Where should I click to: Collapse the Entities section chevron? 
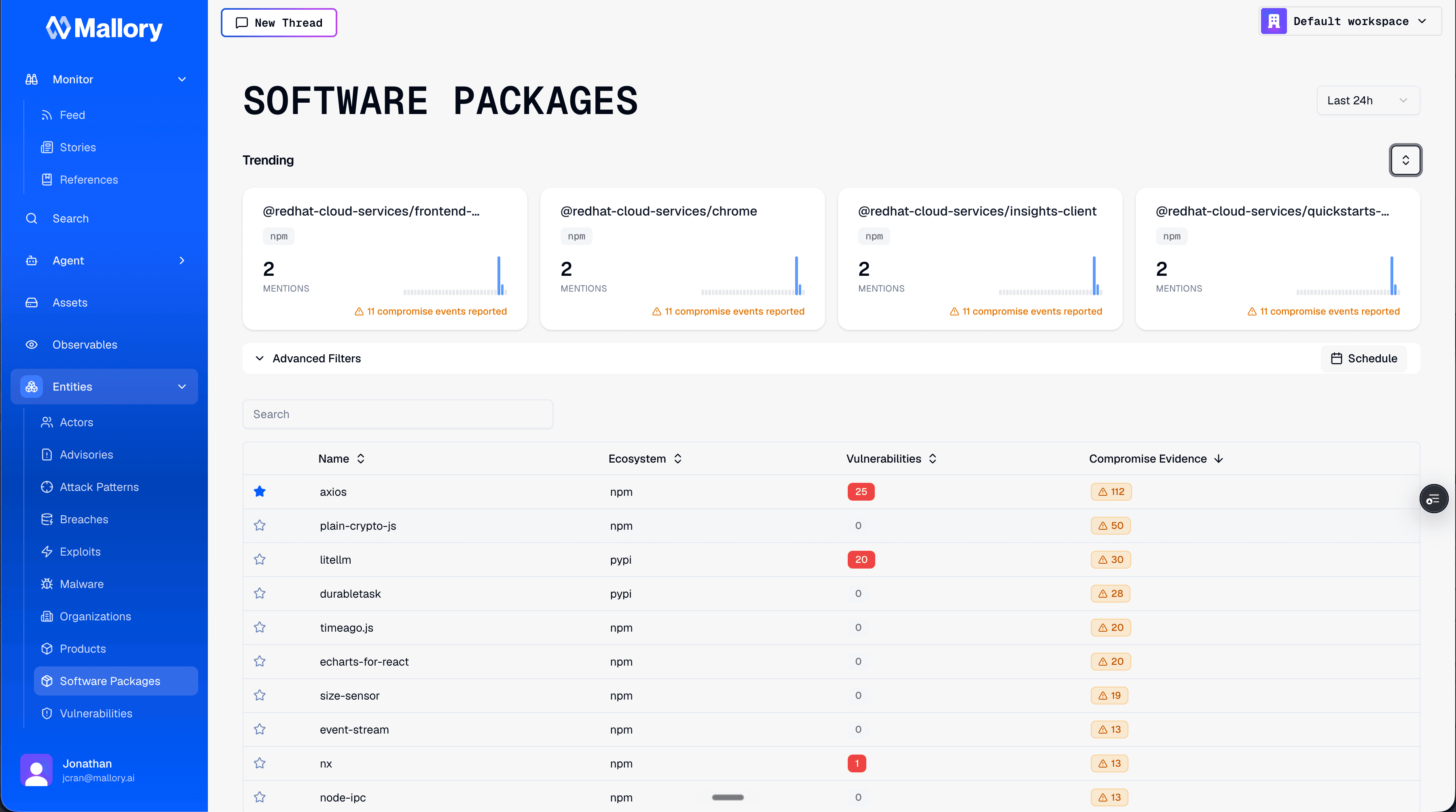tap(182, 387)
